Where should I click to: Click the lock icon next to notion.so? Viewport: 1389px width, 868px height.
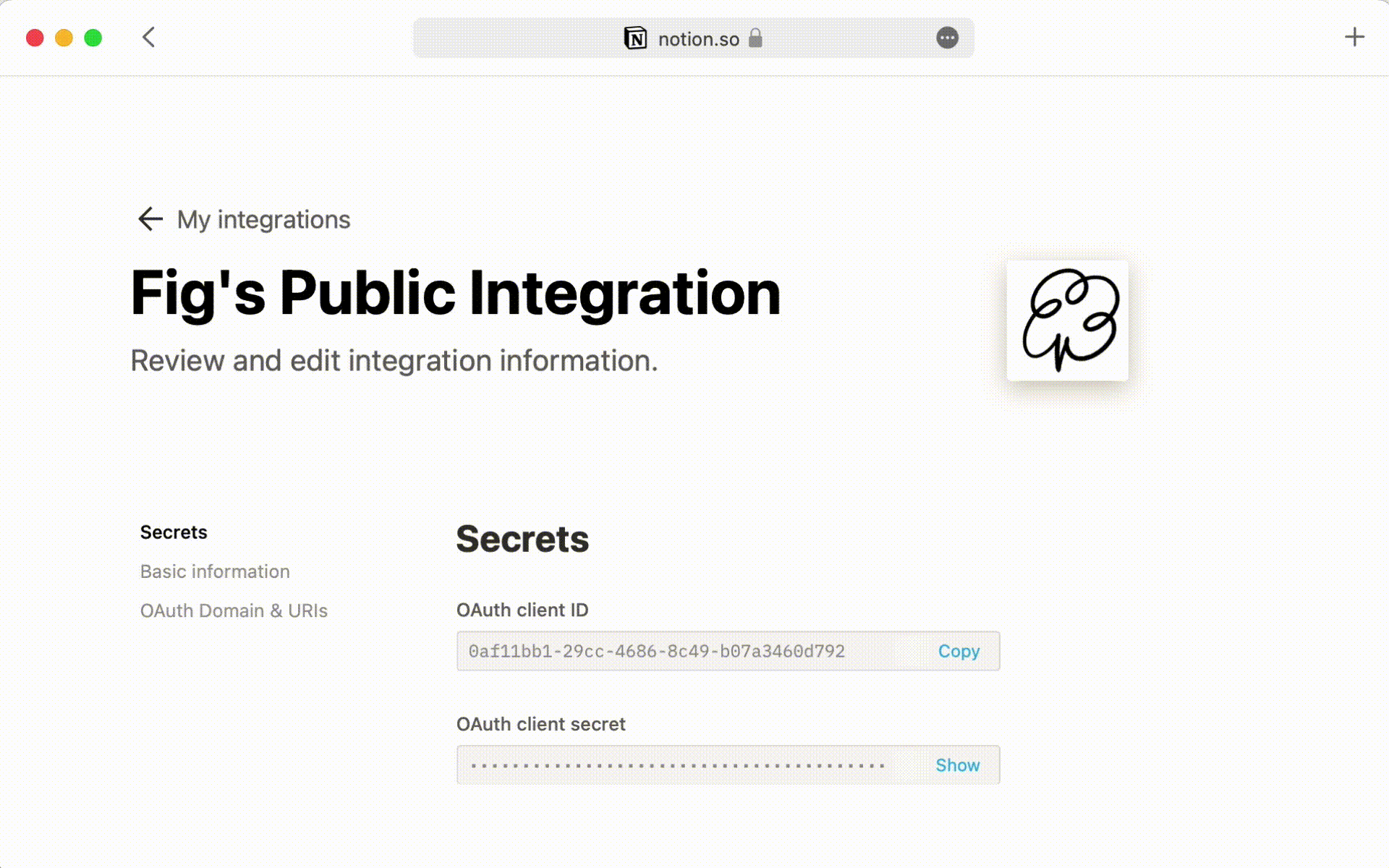click(757, 38)
